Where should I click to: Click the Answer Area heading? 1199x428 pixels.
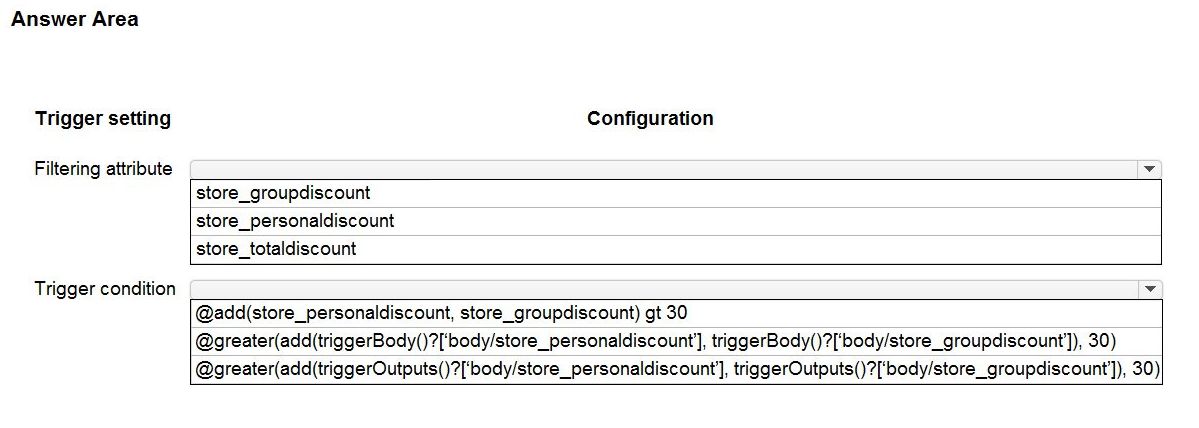(74, 19)
